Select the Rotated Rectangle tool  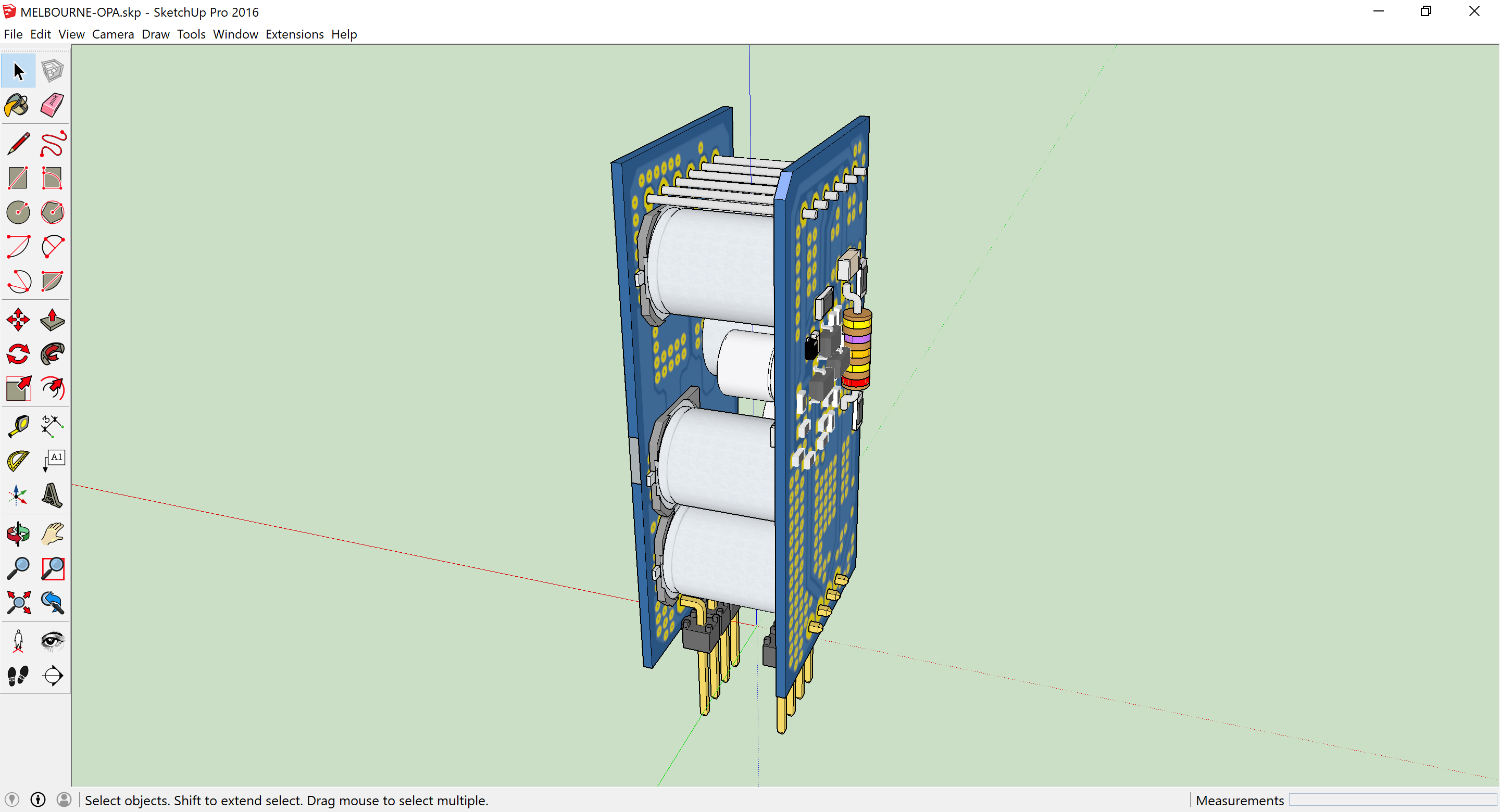coord(53,178)
